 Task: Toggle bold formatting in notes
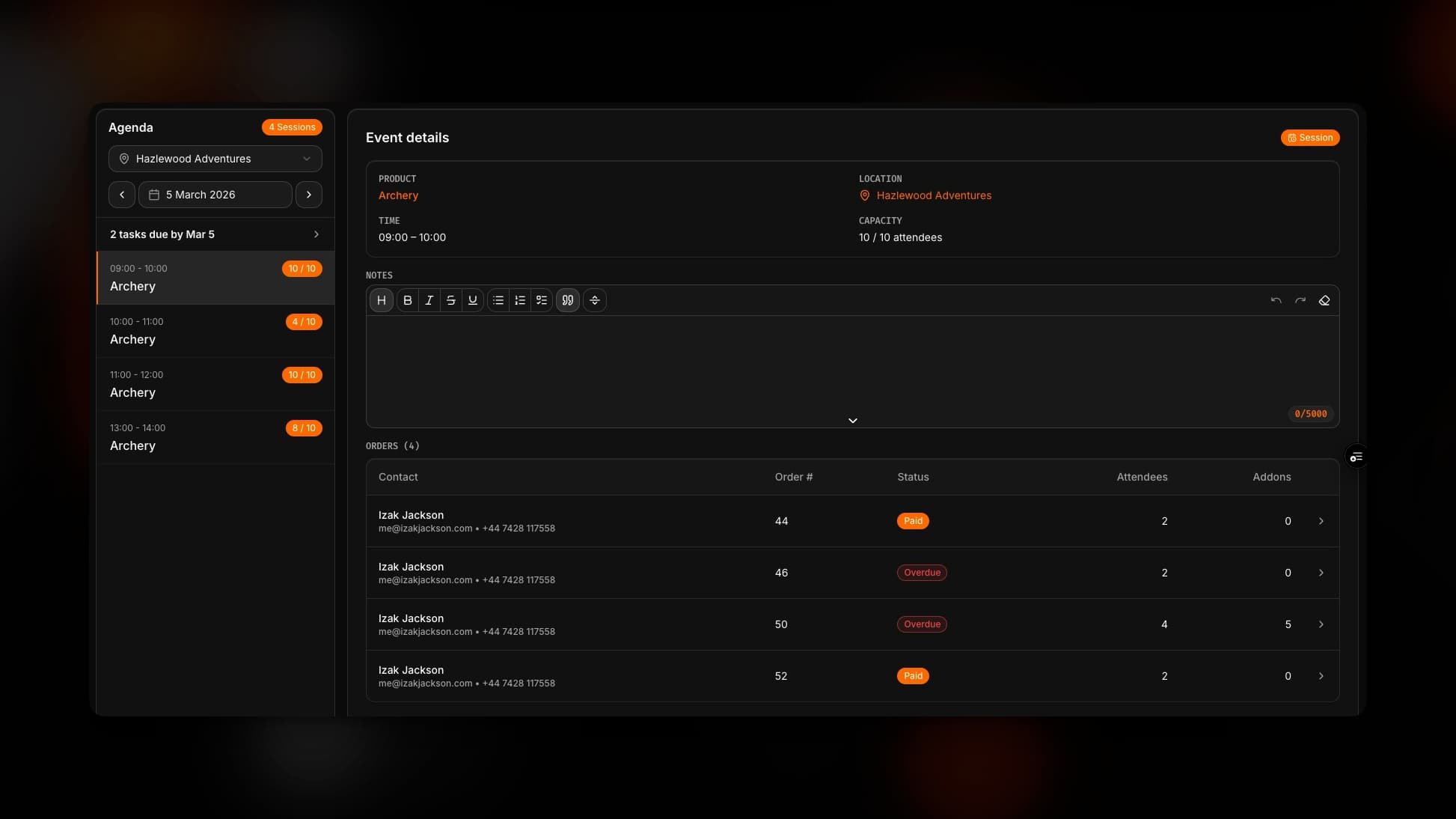click(408, 300)
